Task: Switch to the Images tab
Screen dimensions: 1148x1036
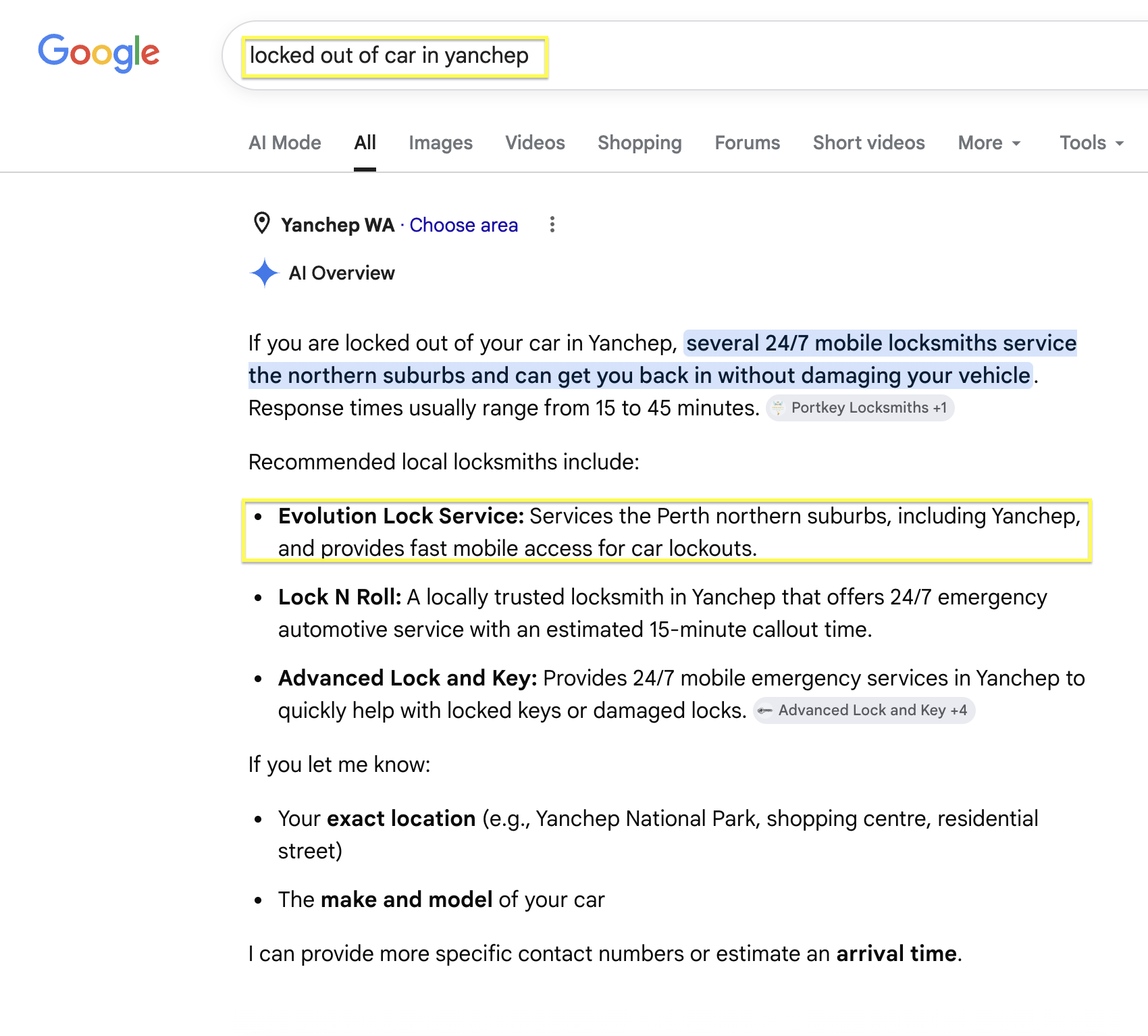Action: click(440, 143)
